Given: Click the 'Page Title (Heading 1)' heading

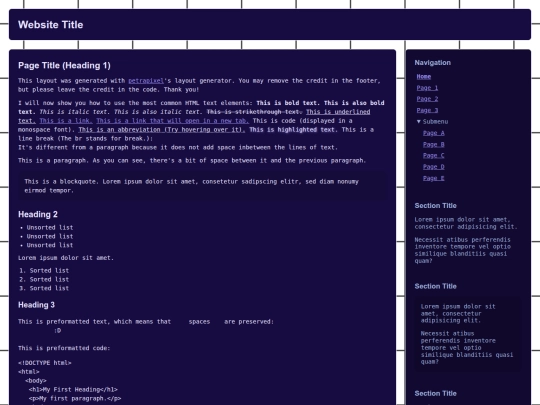Looking at the screenshot, I should pyautogui.click(x=64, y=65).
